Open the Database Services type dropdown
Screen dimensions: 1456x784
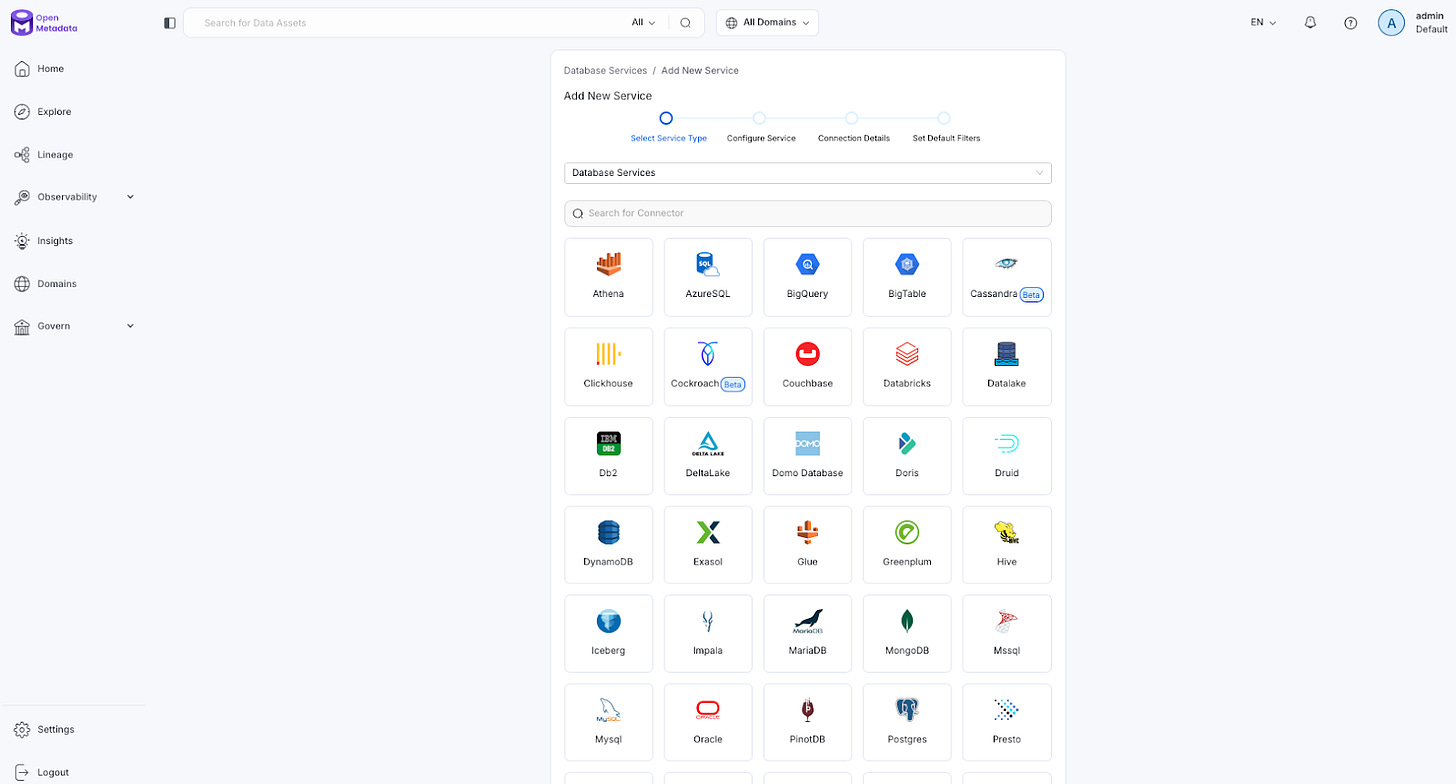pos(808,173)
